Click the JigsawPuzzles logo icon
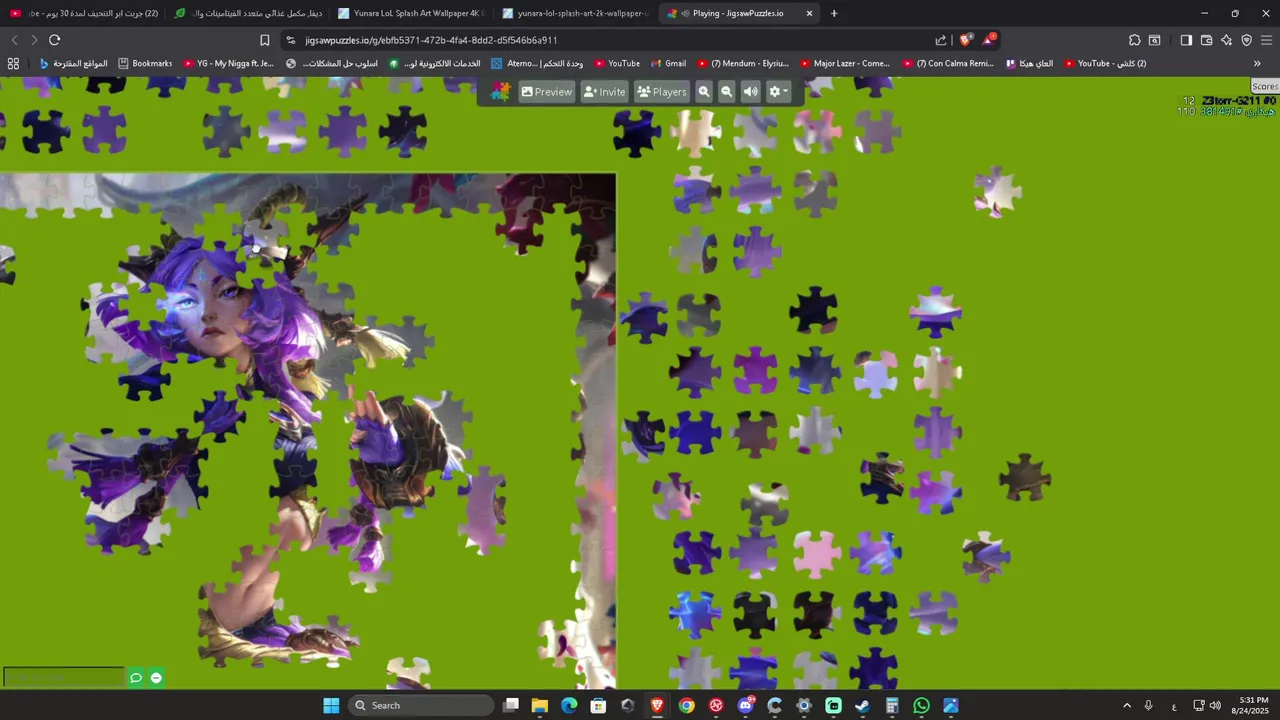 click(500, 91)
